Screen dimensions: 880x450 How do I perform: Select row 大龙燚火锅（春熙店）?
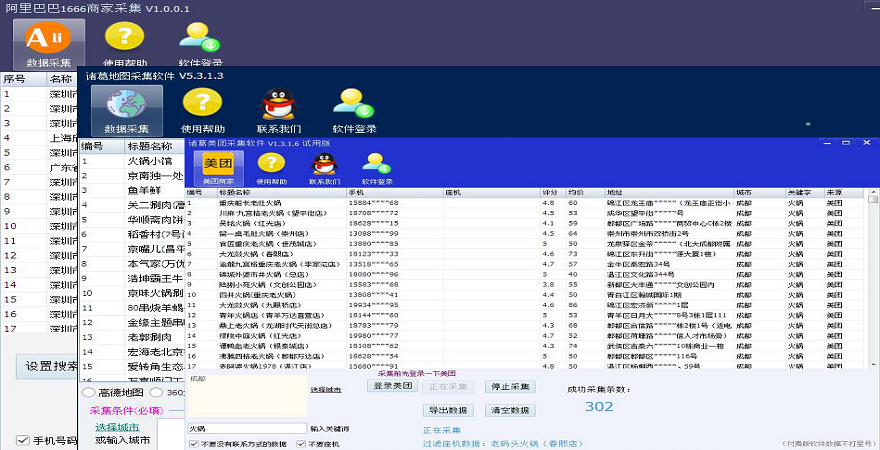click(x=525, y=254)
